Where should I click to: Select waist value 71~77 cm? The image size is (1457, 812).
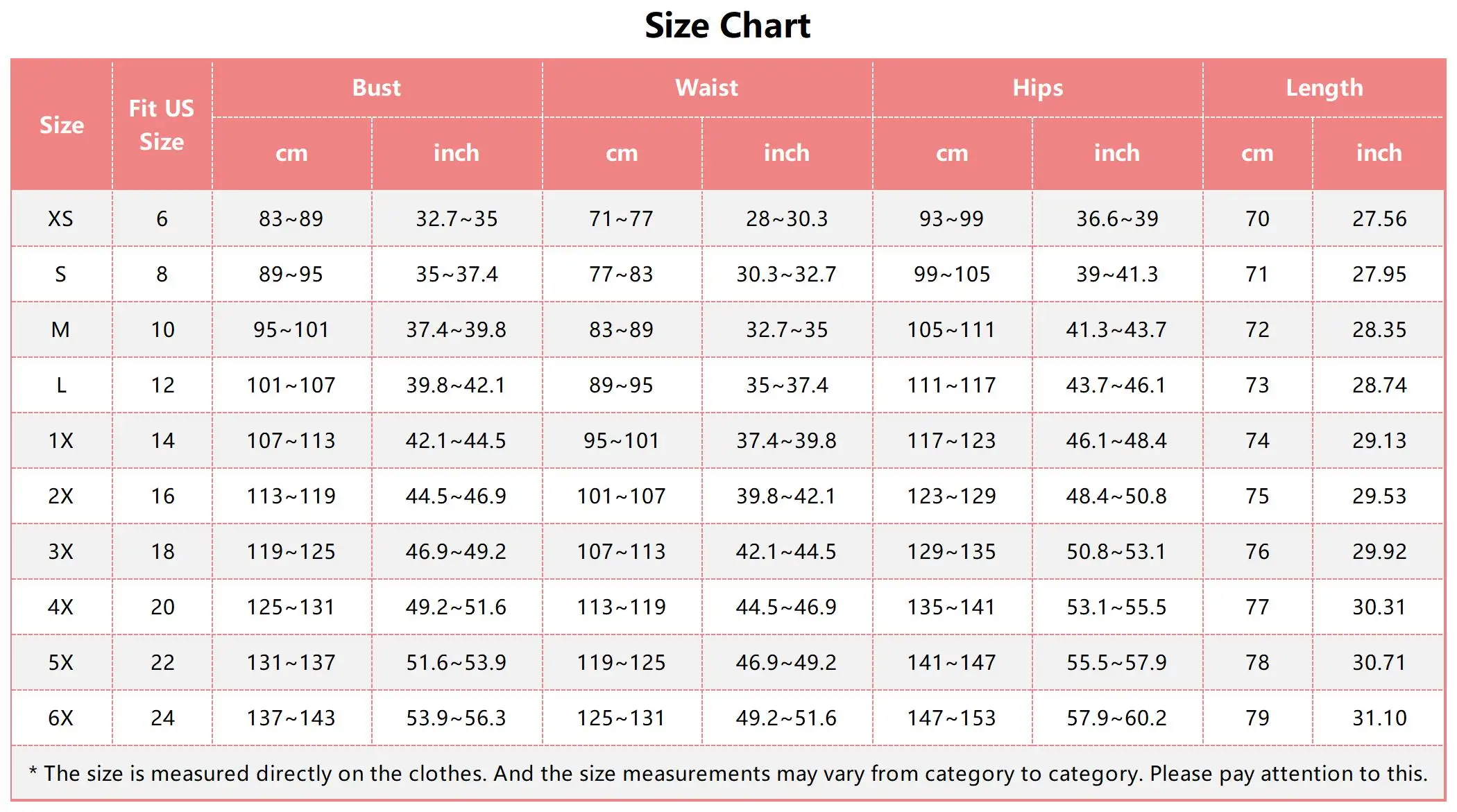pos(622,218)
